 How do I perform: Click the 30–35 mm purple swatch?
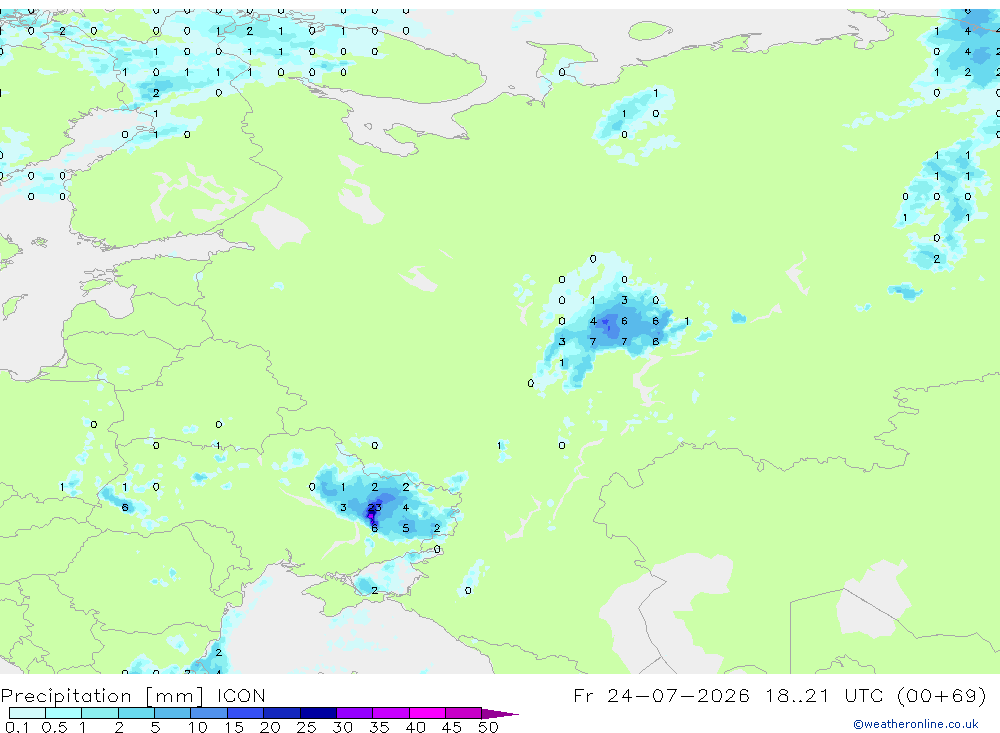[x=355, y=713]
